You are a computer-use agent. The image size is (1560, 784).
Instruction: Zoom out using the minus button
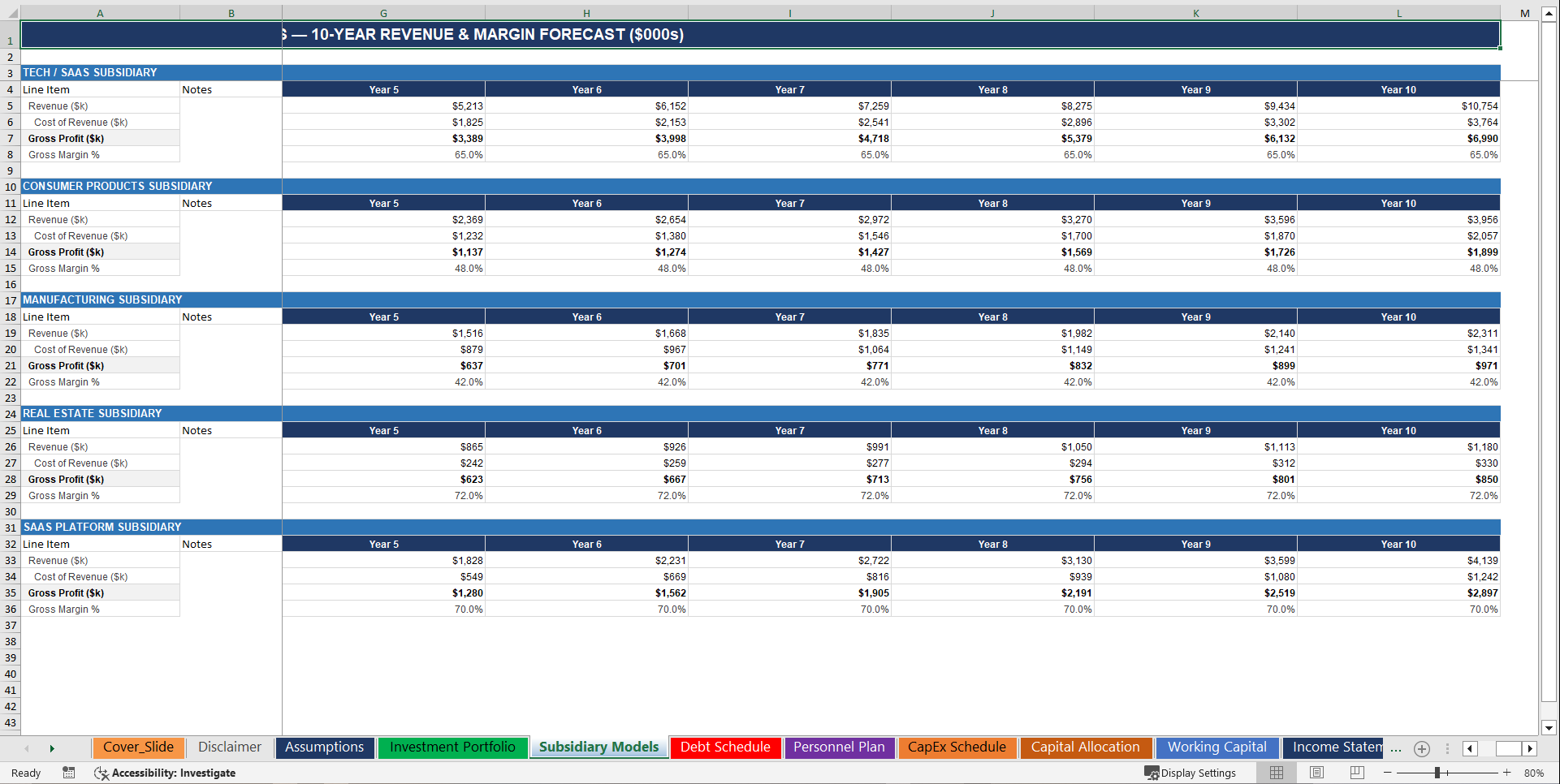coord(1386,773)
